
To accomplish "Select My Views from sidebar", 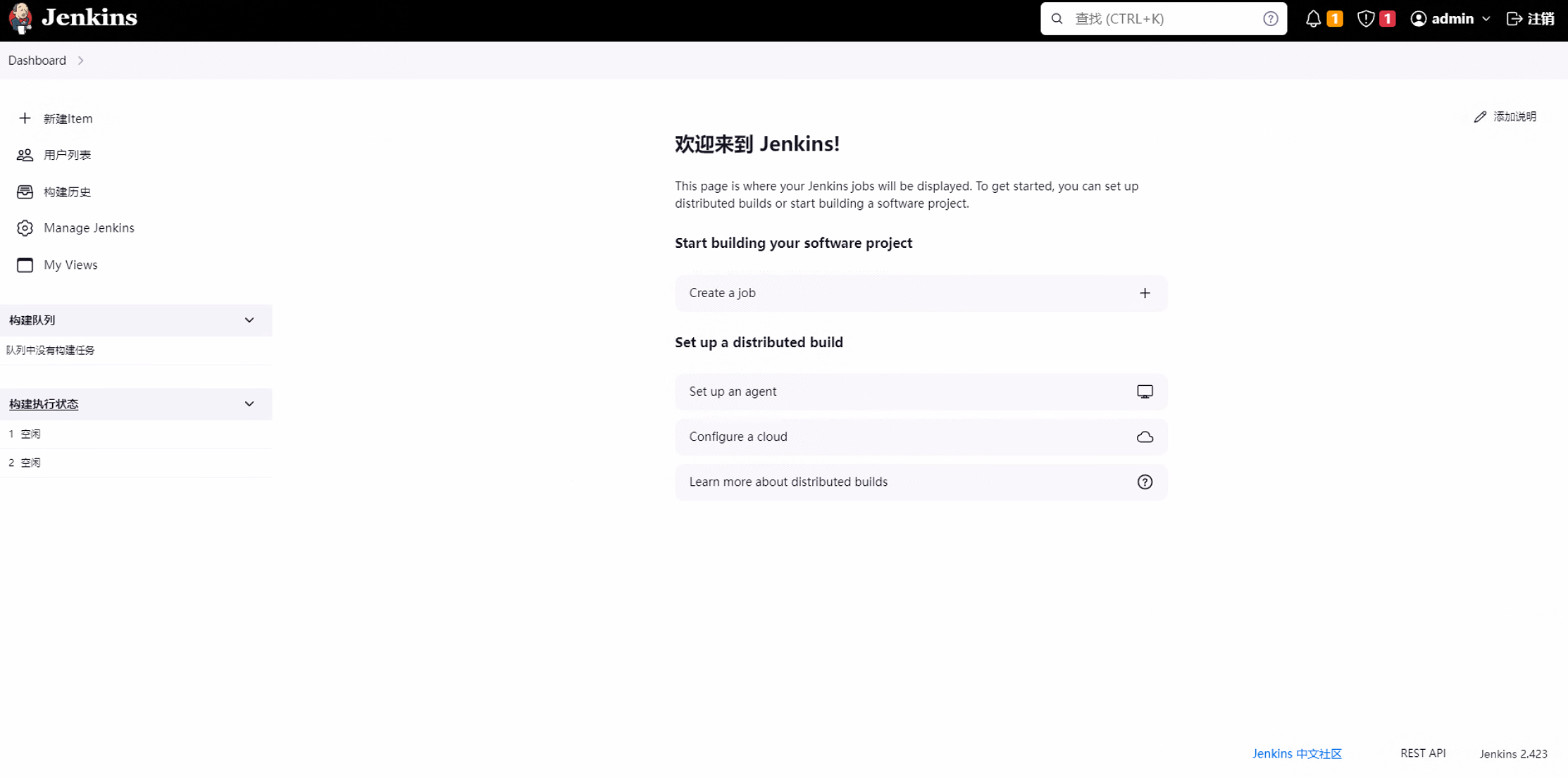I will pos(70,264).
